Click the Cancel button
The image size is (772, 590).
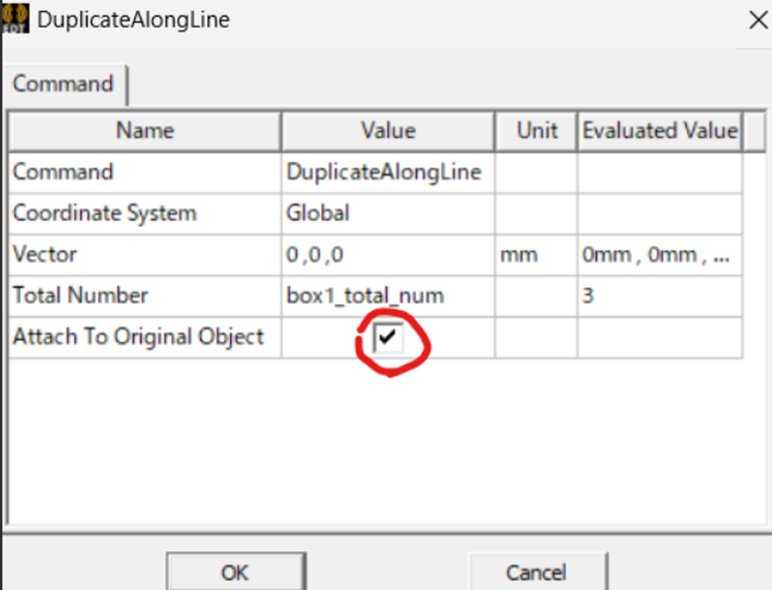coord(536,572)
